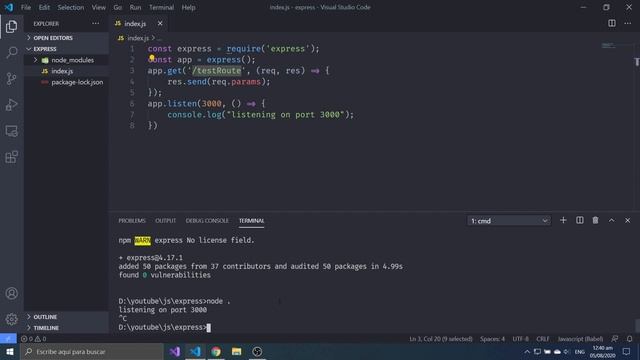Click the editor minimap
The width and height of the screenshot is (640, 360).
(608, 45)
